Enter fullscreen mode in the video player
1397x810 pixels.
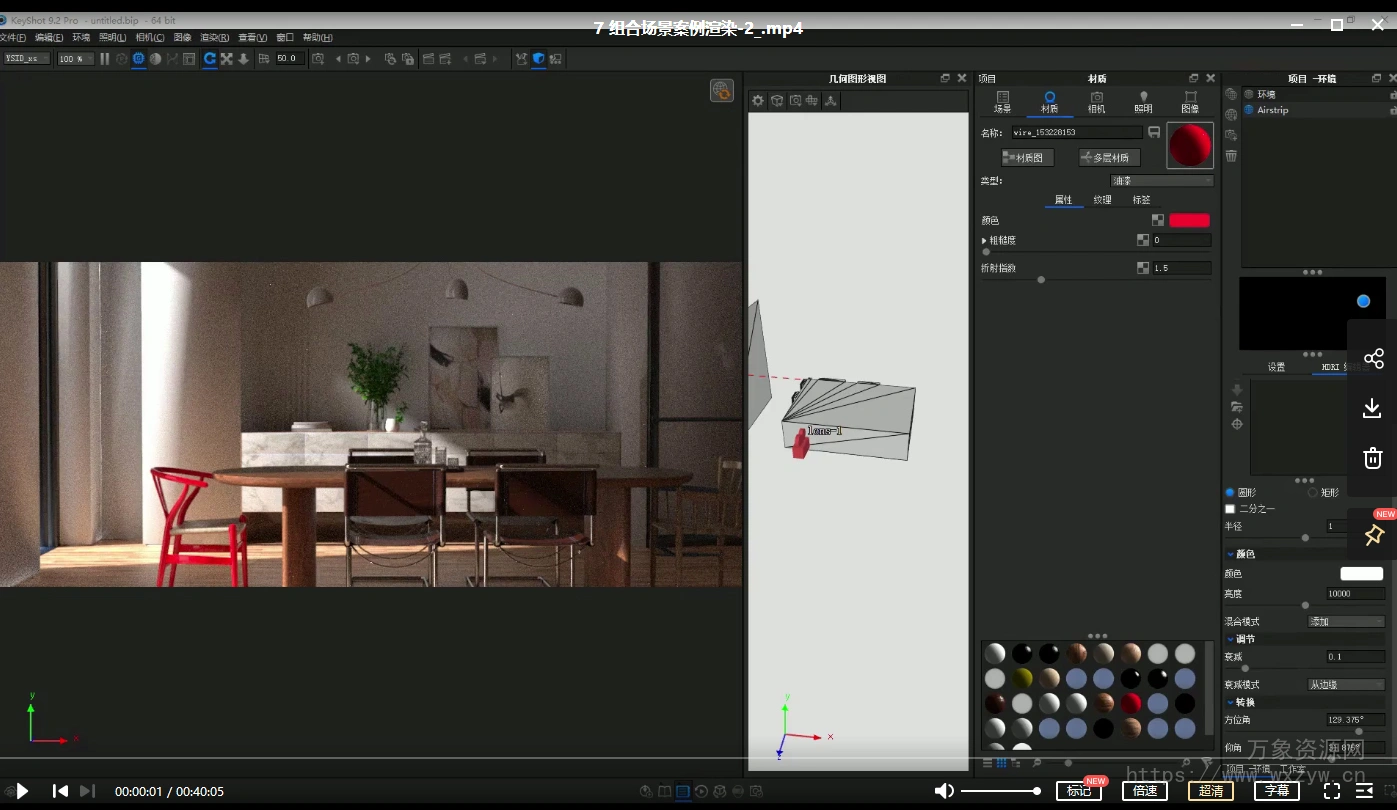coord(1331,791)
